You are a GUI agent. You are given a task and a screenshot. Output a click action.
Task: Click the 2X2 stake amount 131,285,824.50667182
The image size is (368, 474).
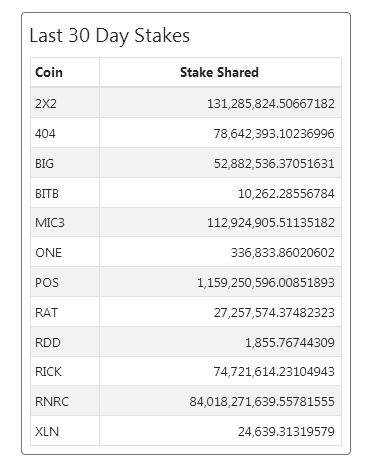[271, 104]
